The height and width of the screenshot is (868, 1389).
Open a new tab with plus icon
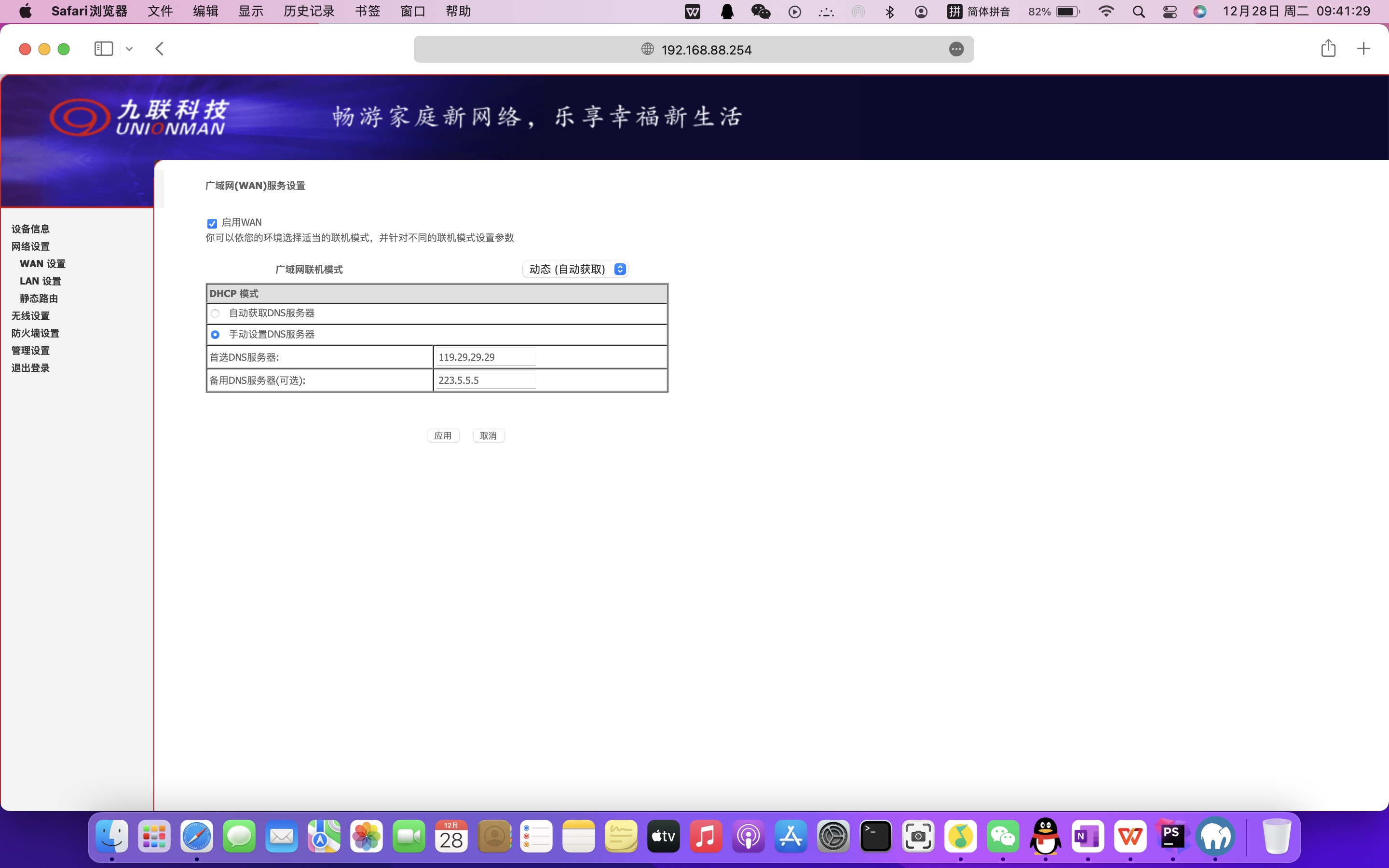[1363, 49]
